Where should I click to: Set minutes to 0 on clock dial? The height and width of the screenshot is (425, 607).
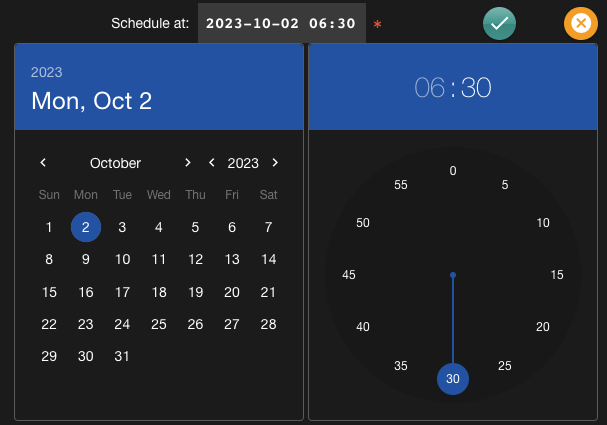point(453,171)
